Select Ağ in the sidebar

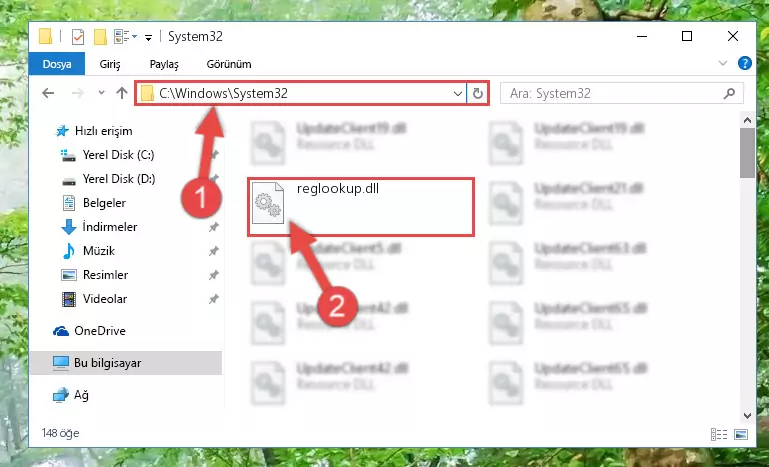coord(81,395)
